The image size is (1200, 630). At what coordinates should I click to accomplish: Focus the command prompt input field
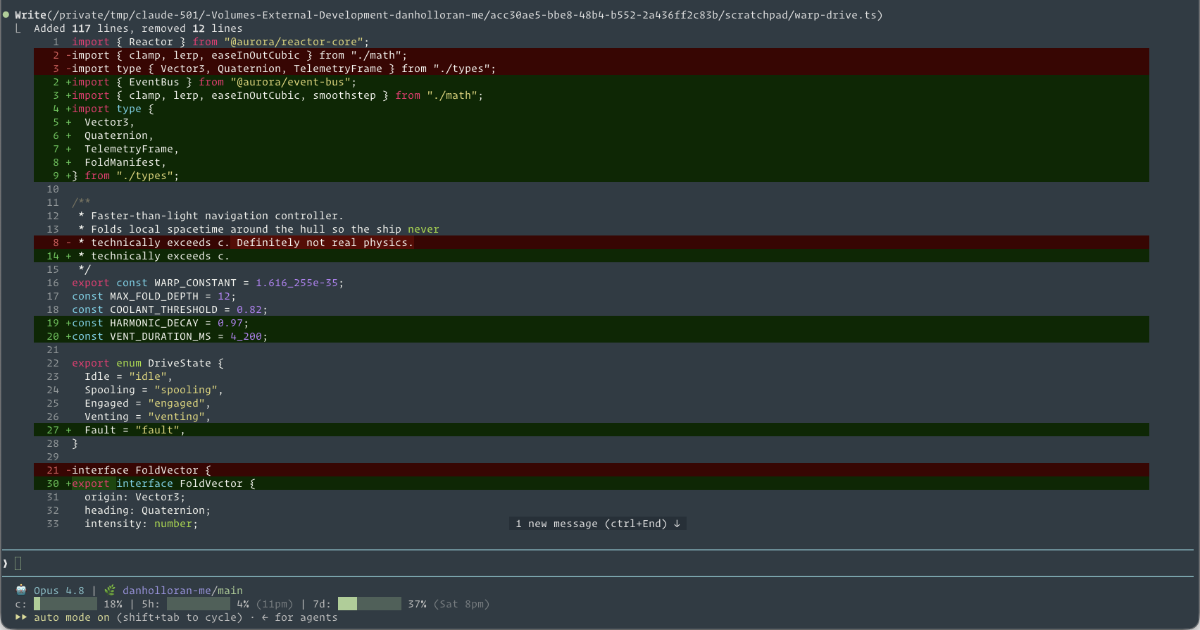[600, 564]
